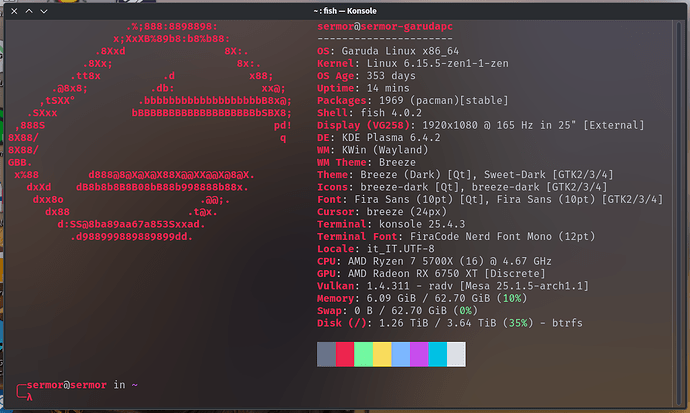Click the green 35% disk usage value
This screenshot has height=413, width=690.
tap(518, 323)
